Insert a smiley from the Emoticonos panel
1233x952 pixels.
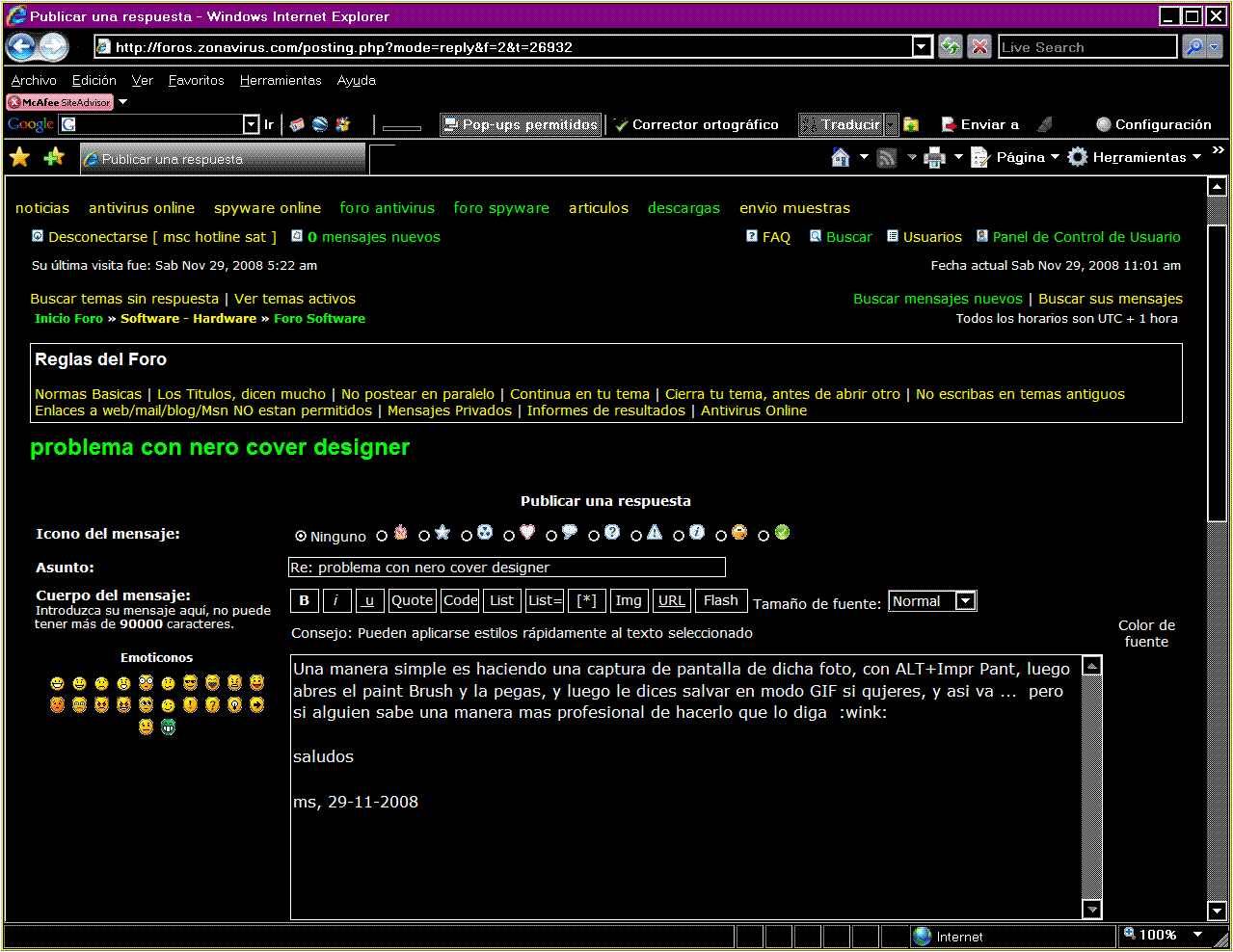[x=58, y=683]
